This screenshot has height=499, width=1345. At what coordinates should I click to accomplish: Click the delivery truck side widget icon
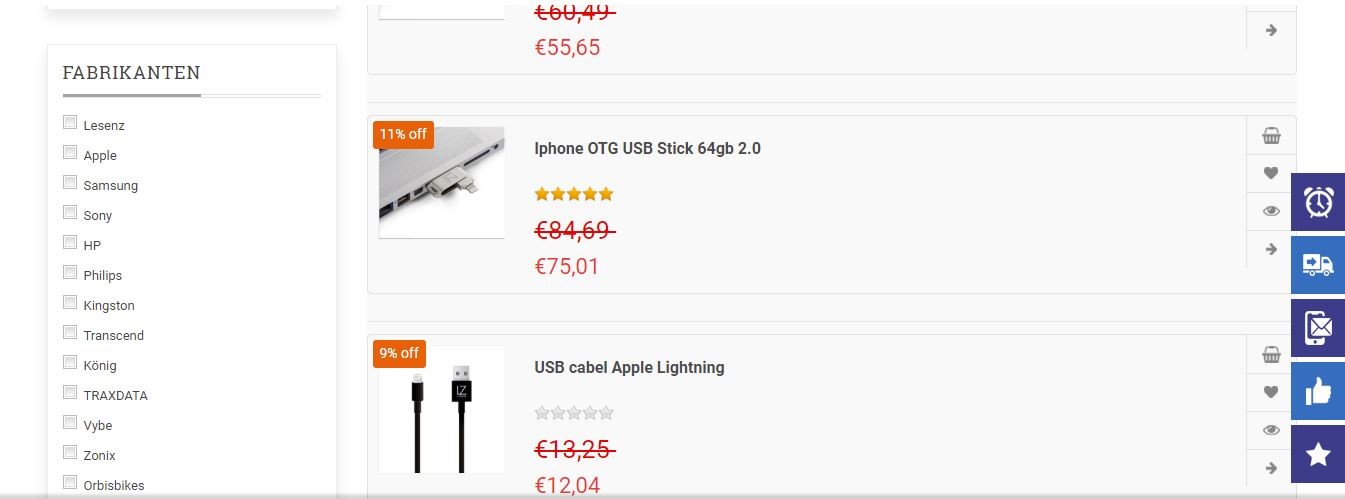click(x=1318, y=265)
